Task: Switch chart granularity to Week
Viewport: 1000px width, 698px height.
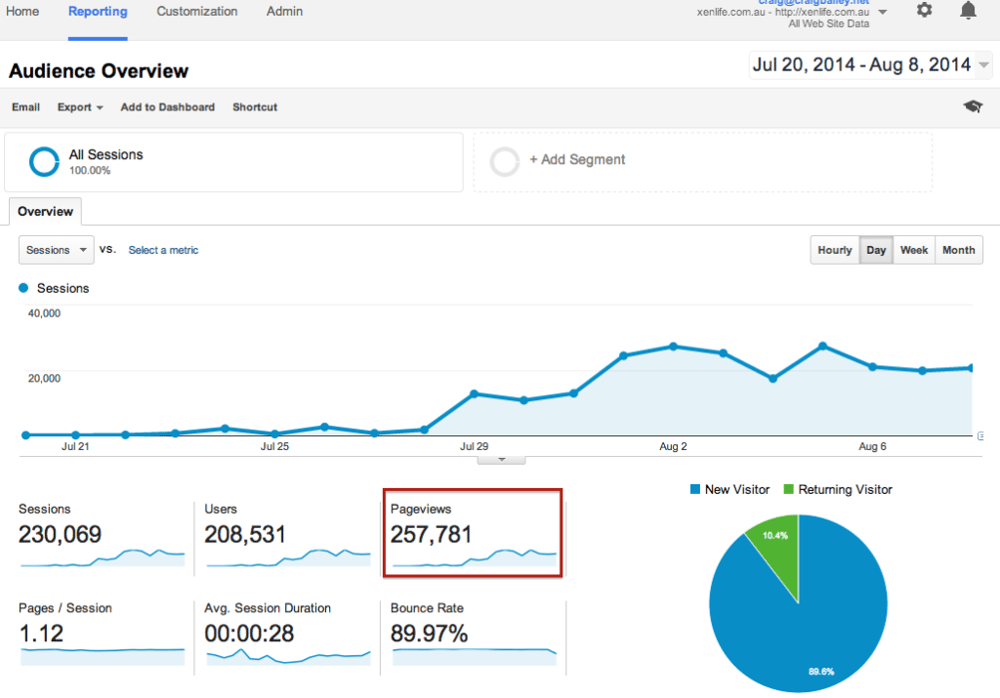Action: tap(914, 249)
